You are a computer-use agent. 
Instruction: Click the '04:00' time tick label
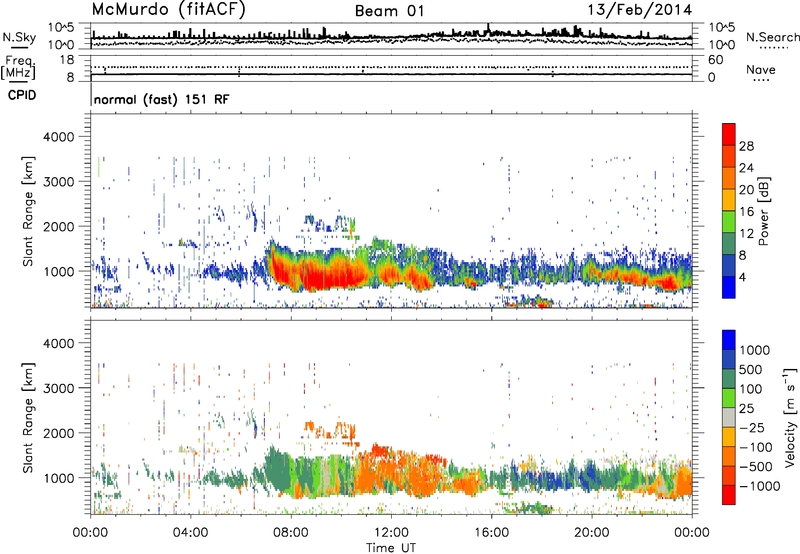point(191,533)
